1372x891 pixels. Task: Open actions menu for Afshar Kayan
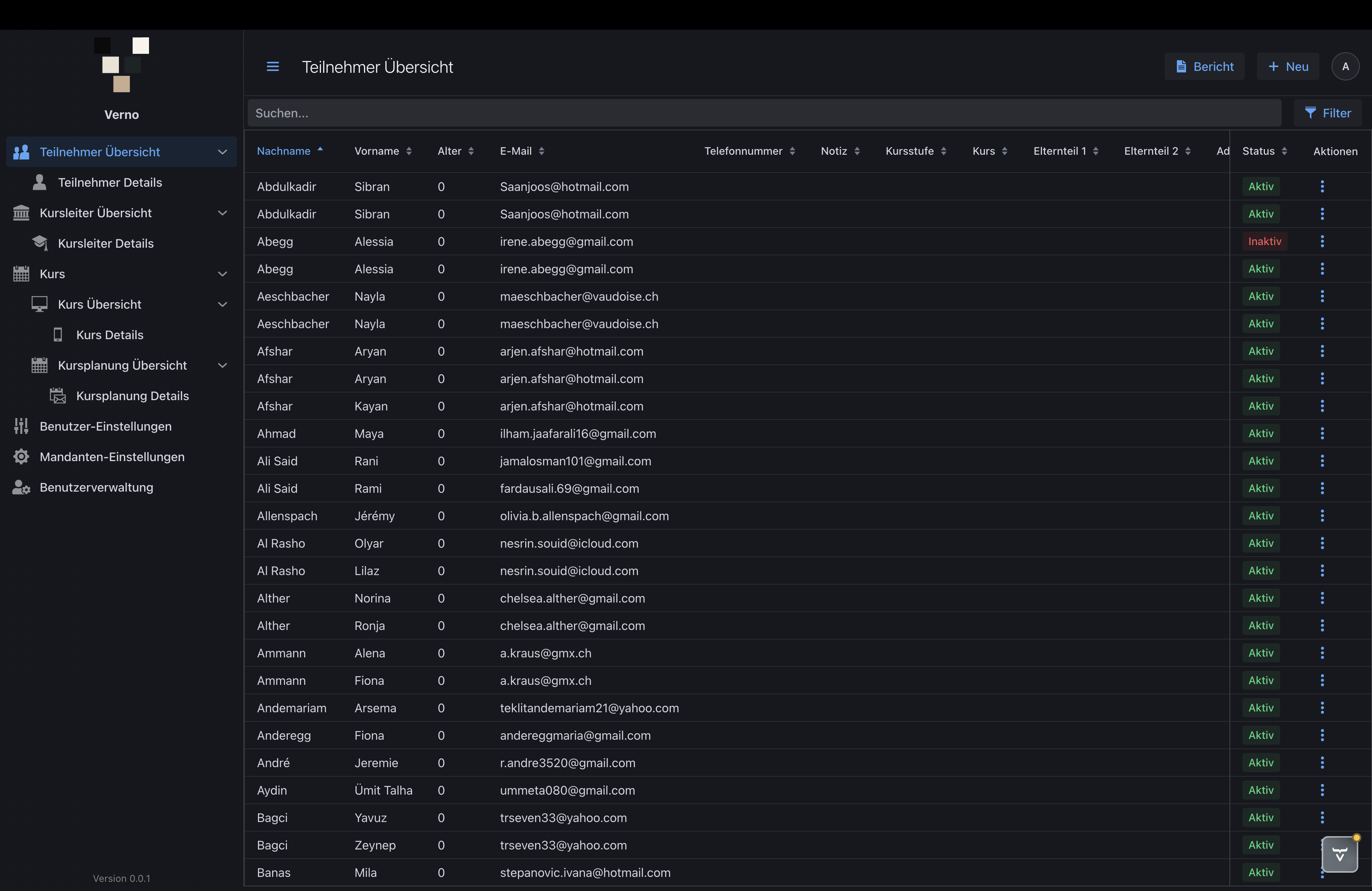(1322, 406)
